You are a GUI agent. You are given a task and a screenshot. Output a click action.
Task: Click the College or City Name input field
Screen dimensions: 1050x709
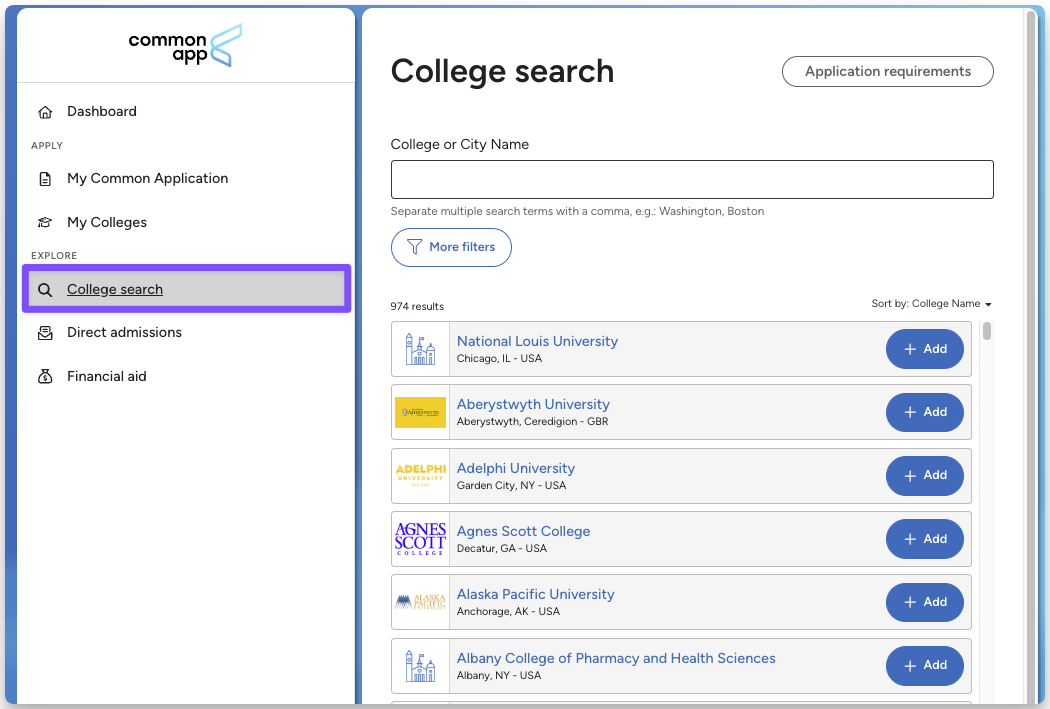(x=692, y=179)
